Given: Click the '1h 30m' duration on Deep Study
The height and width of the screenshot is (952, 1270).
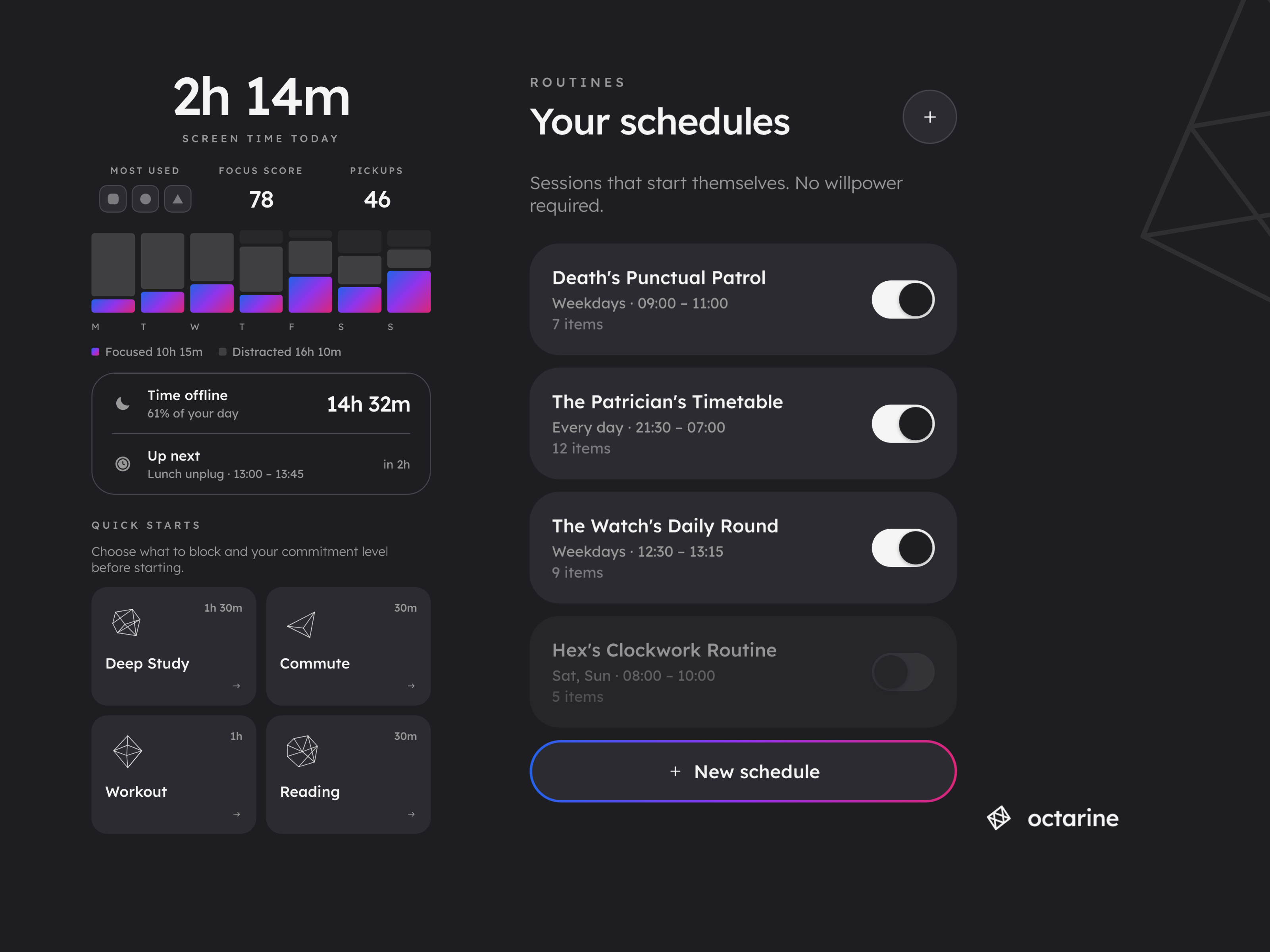Looking at the screenshot, I should coord(223,608).
